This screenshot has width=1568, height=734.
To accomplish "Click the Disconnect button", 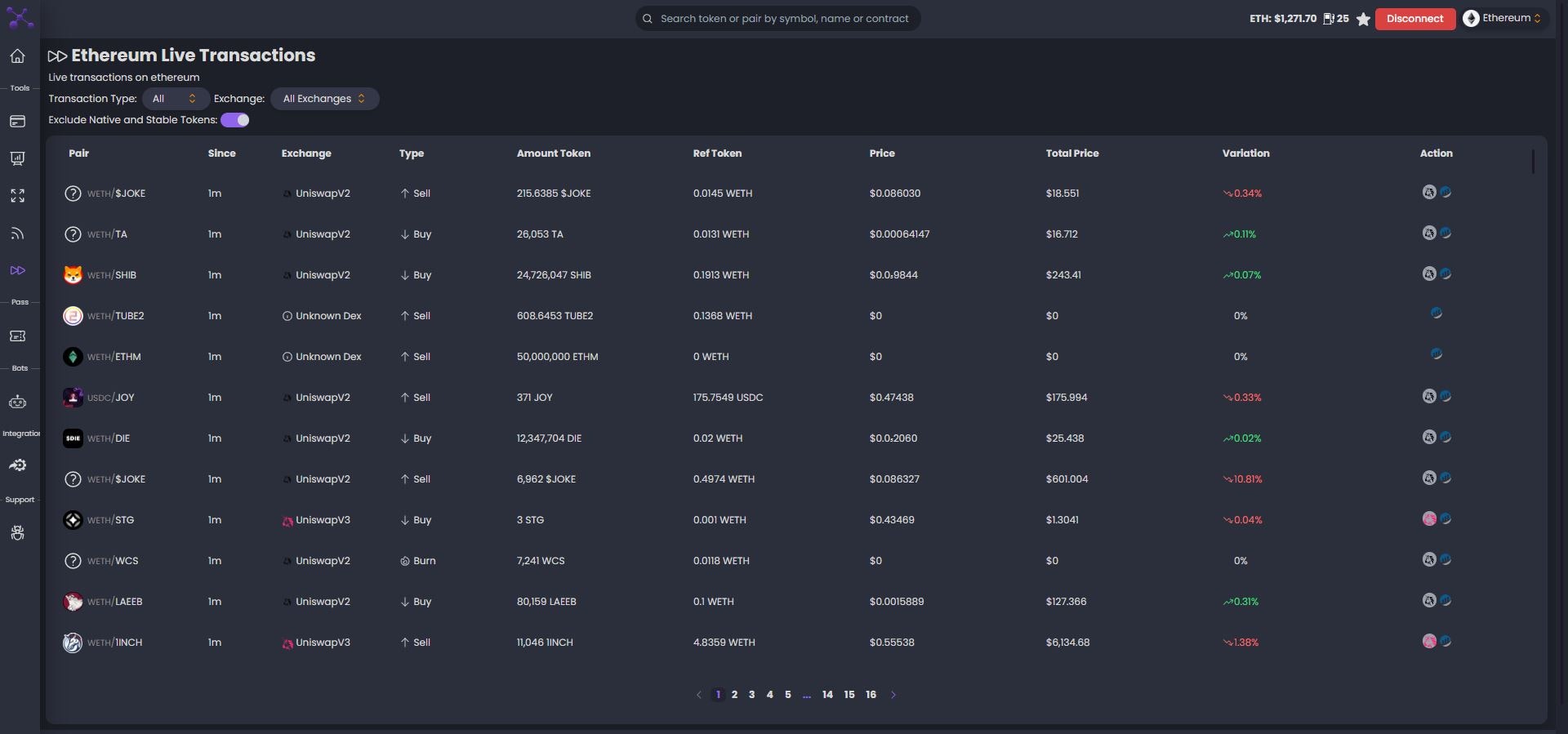I will 1414,18.
